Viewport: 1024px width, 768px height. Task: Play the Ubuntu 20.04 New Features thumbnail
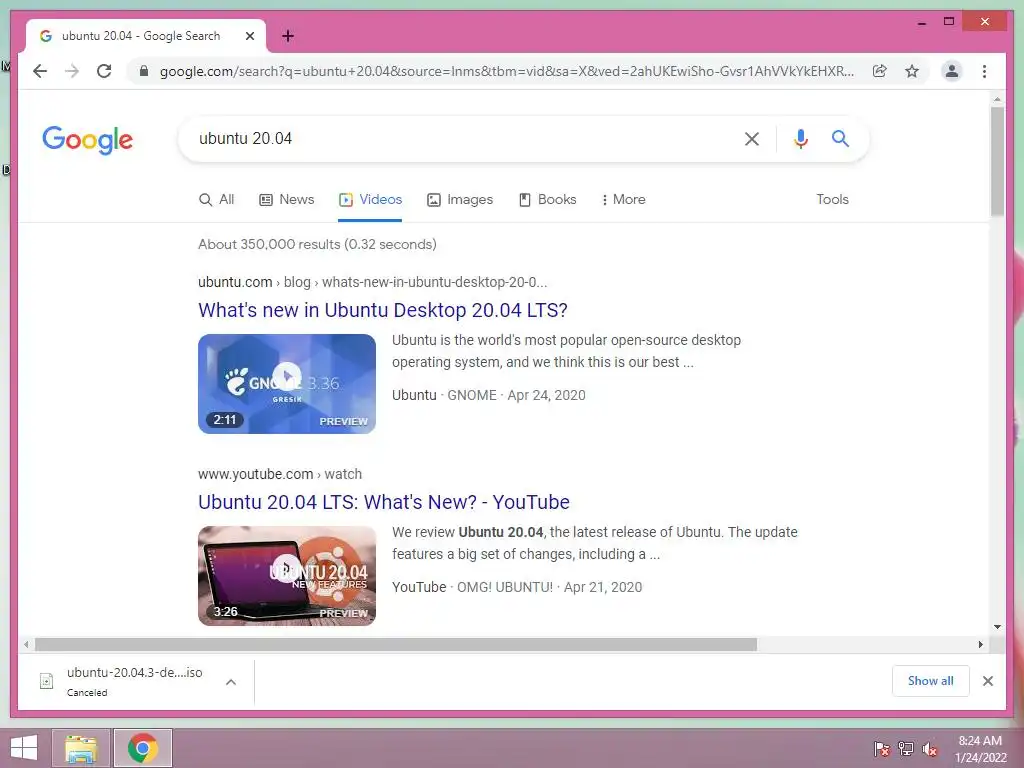[287, 575]
